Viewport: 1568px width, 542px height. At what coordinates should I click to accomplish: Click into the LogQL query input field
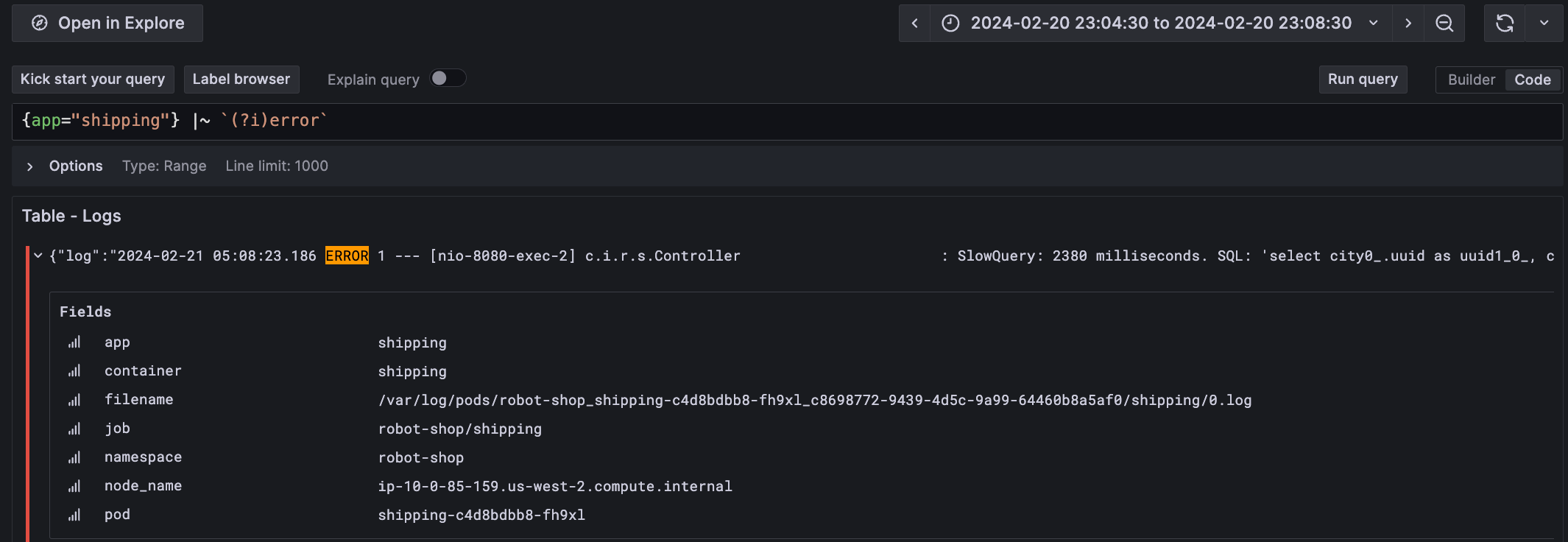pos(736,121)
